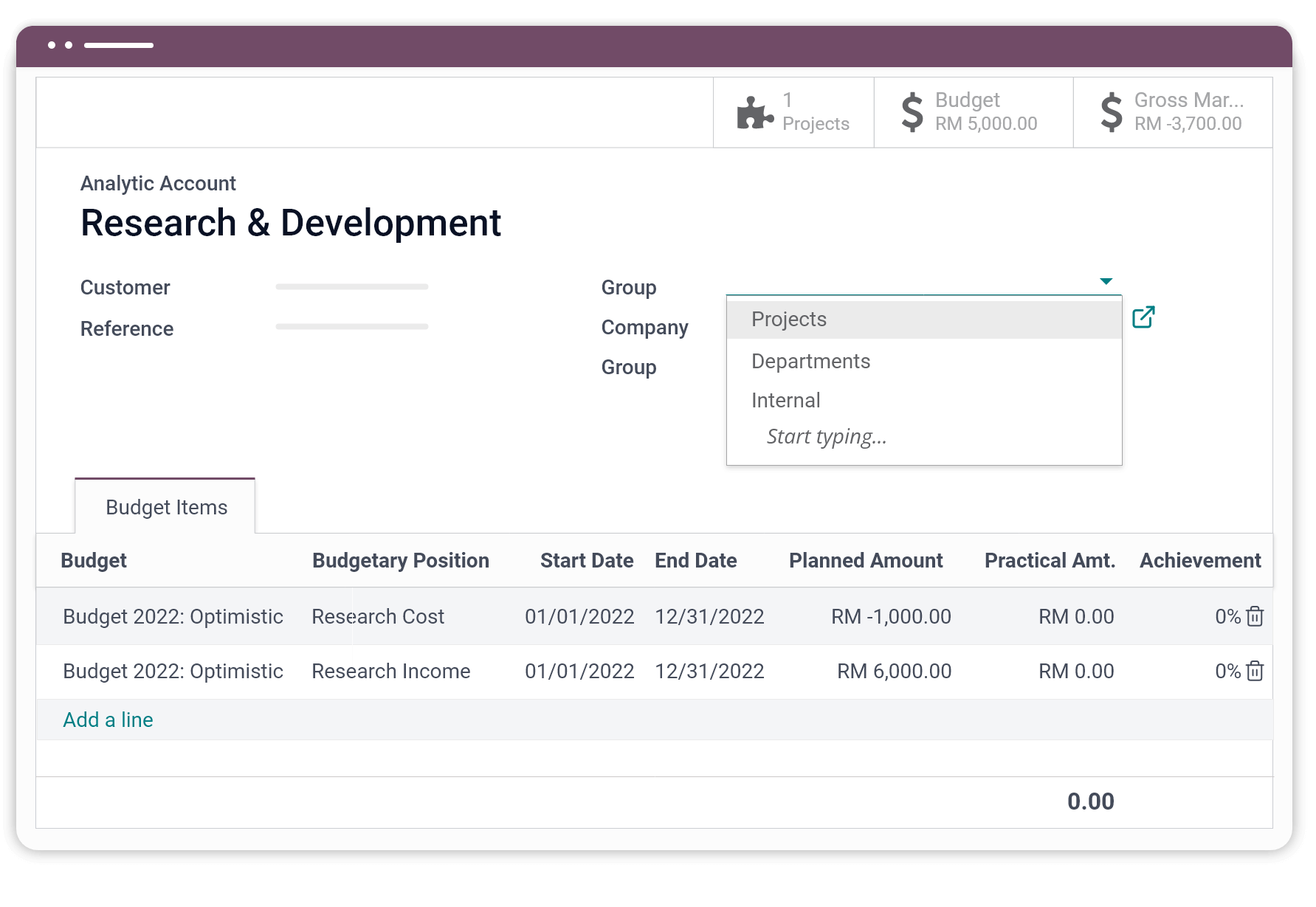Open the Group record via external link icon
Screen dimensions: 1316x907
pyautogui.click(x=1143, y=317)
